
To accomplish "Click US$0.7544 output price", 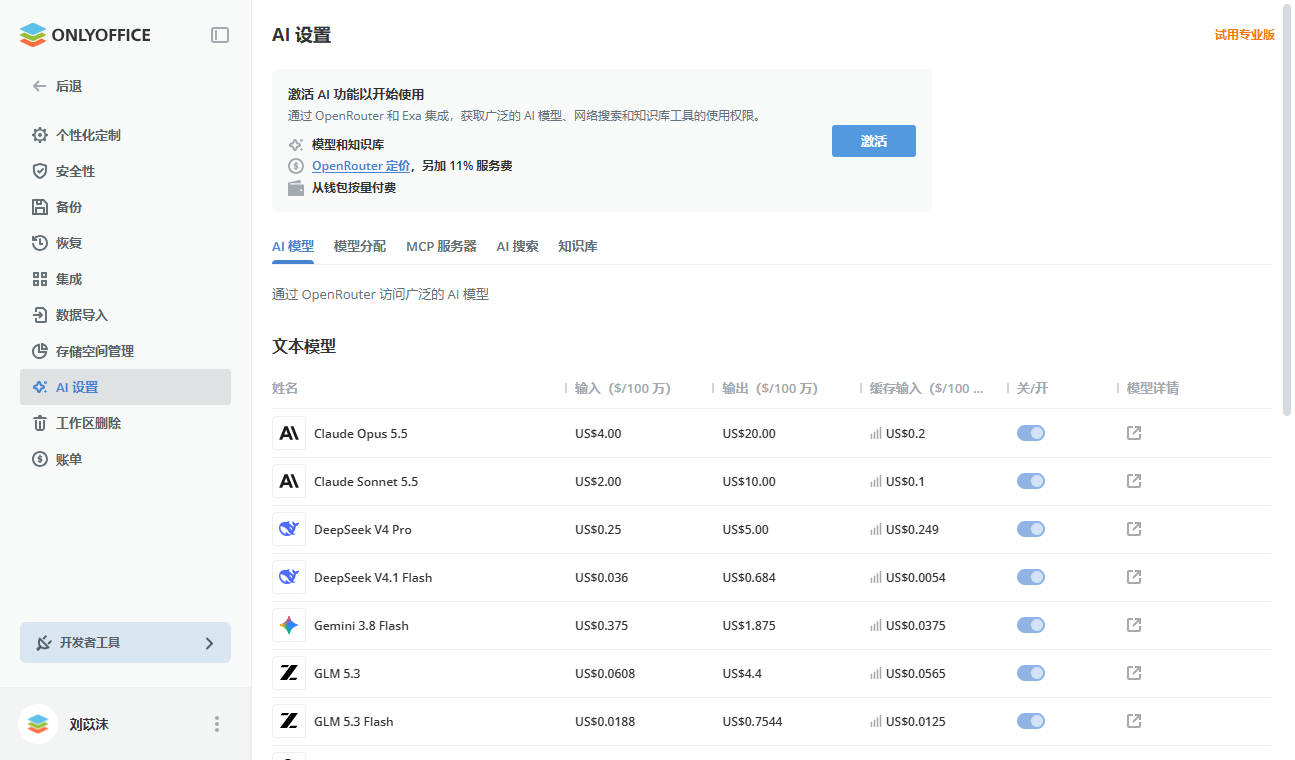I will click(x=752, y=721).
